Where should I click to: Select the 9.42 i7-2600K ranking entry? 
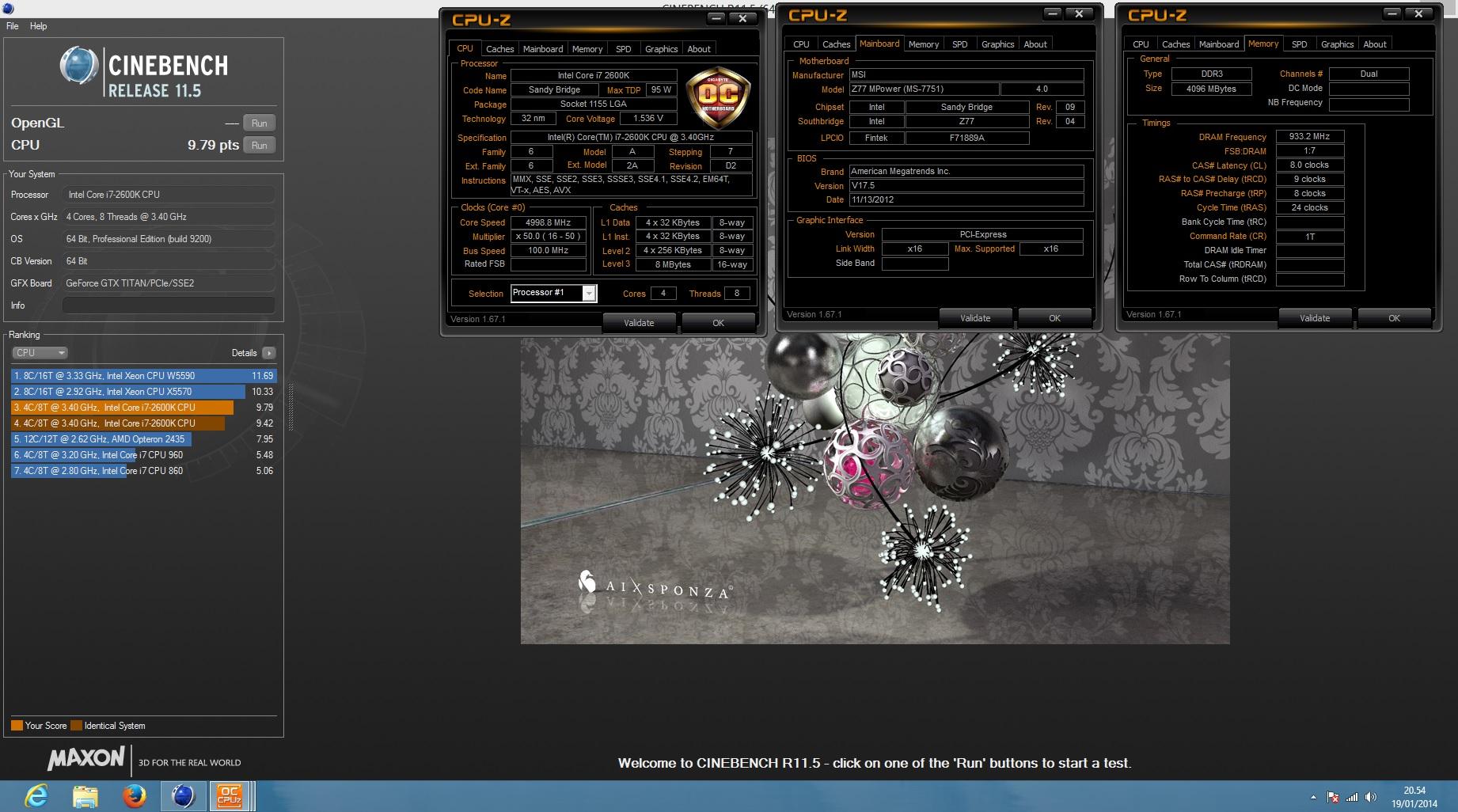[x=143, y=423]
